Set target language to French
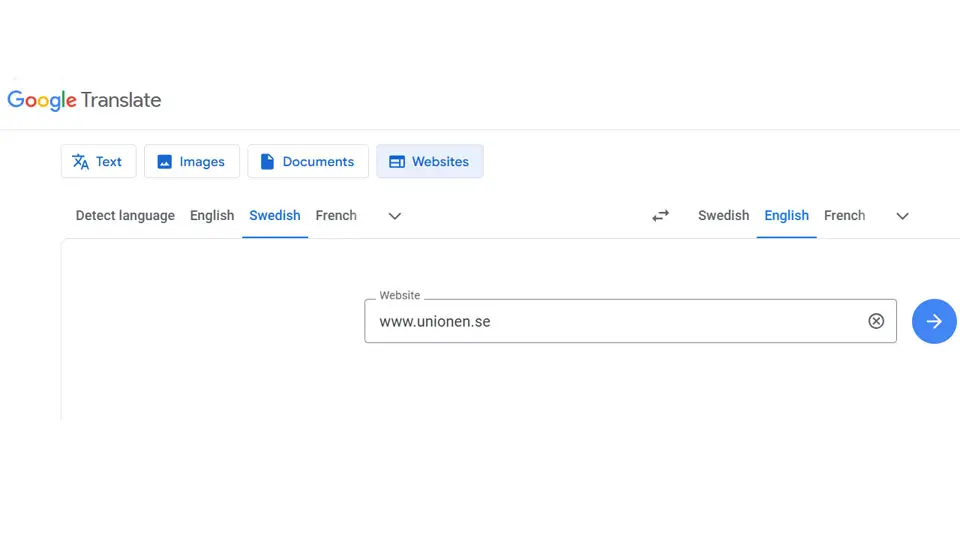Screen dimensions: 960x540 (x=844, y=216)
